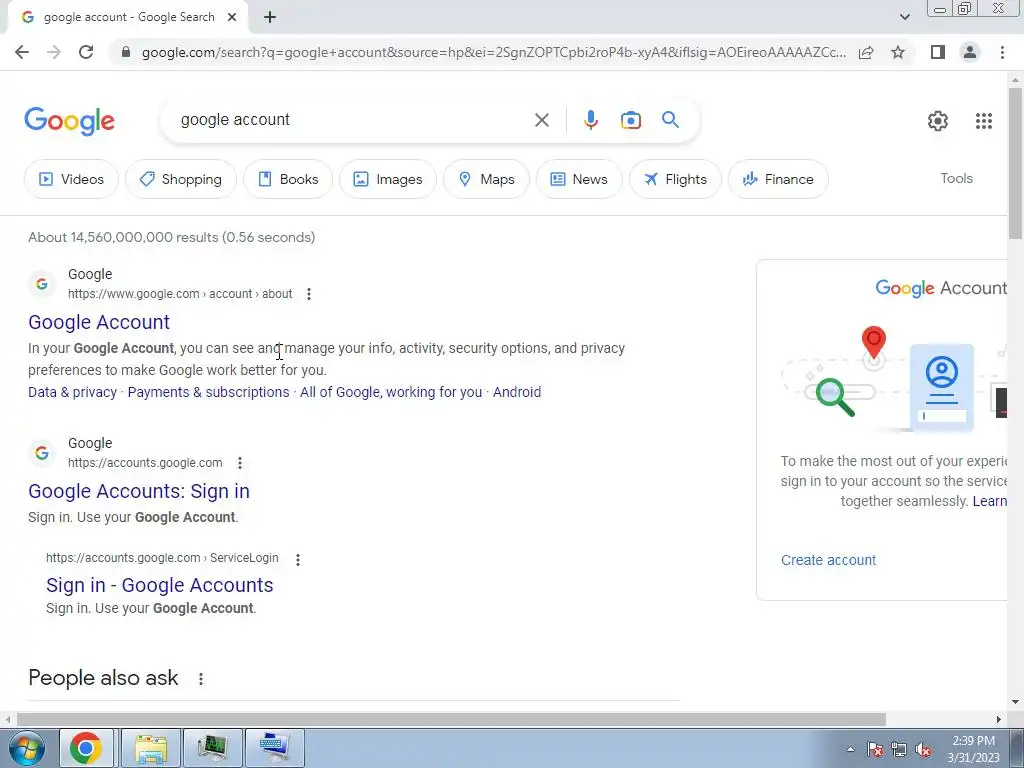Click Create account in side panel
This screenshot has width=1024, height=768.
[x=828, y=560]
